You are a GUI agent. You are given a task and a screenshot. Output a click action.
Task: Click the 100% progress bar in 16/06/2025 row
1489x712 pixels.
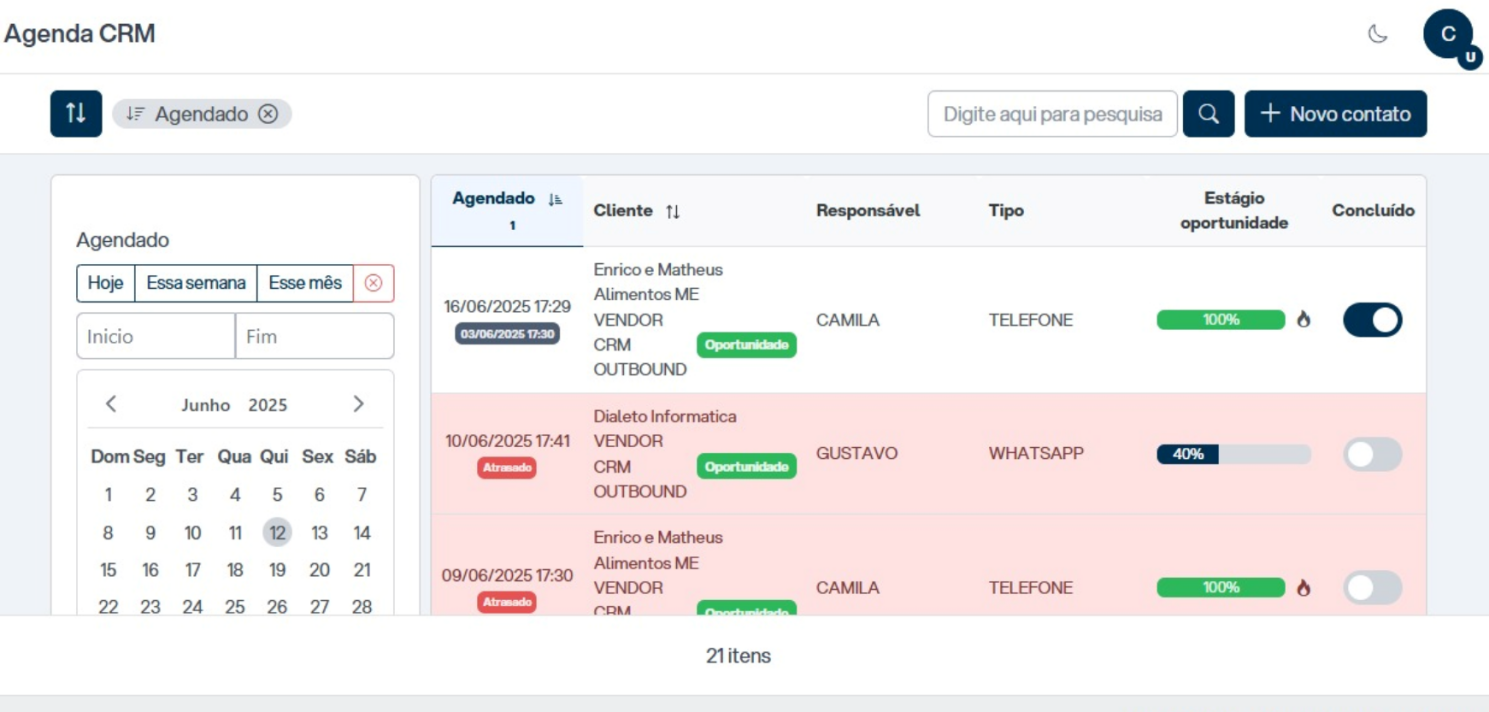pyautogui.click(x=1221, y=320)
